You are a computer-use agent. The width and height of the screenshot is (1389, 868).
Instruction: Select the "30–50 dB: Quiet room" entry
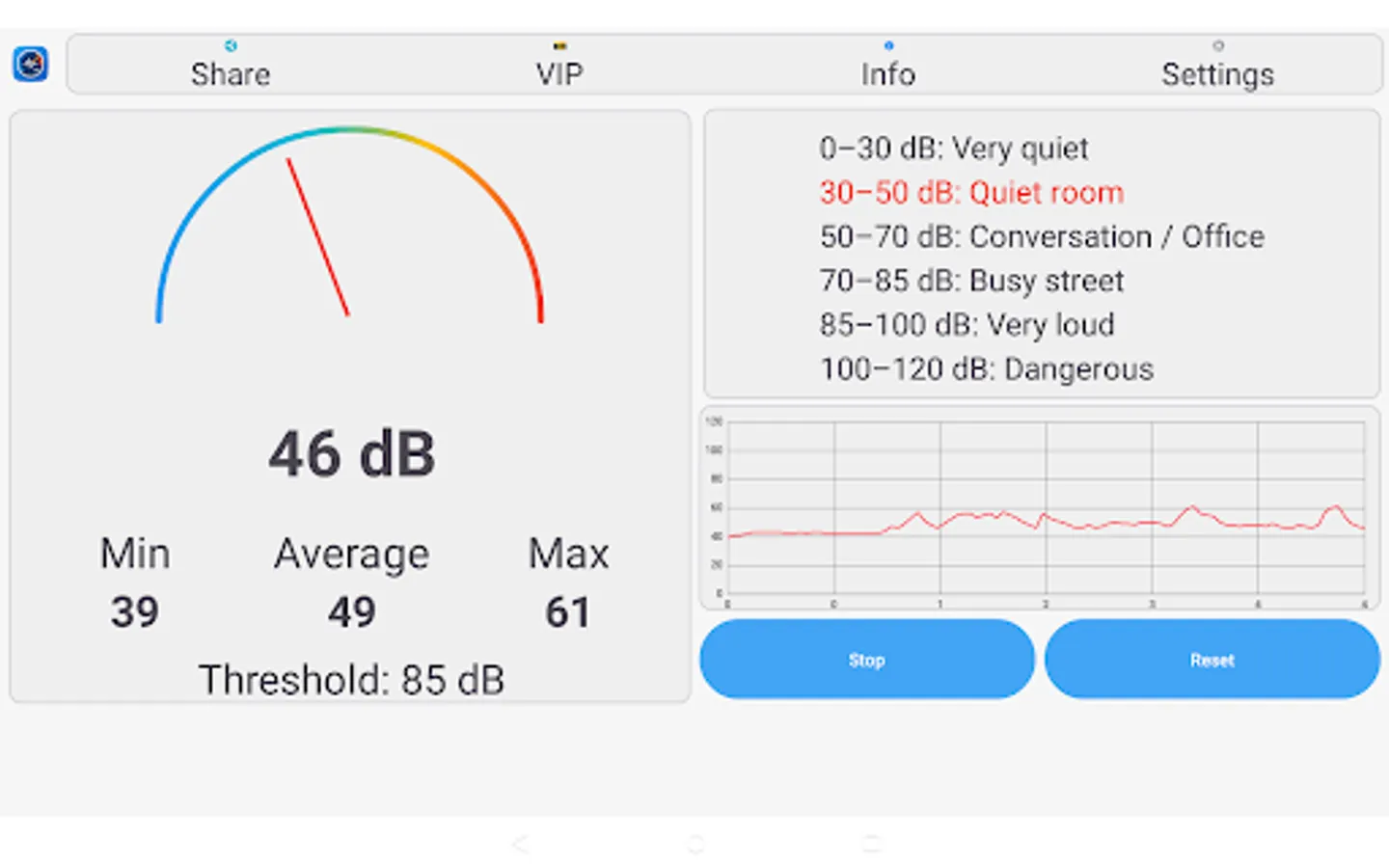(971, 193)
